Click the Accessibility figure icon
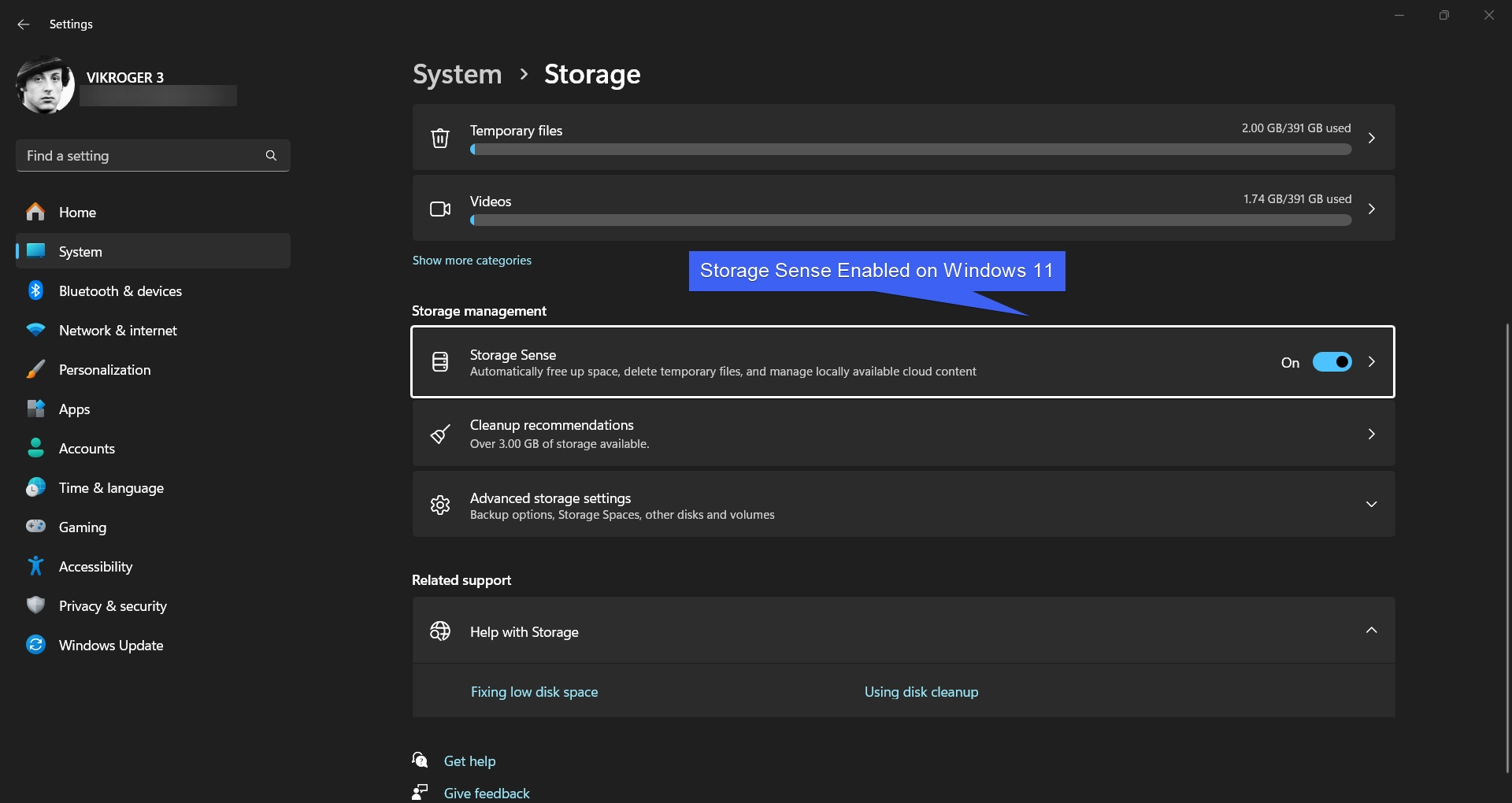The height and width of the screenshot is (803, 1512). (x=35, y=566)
